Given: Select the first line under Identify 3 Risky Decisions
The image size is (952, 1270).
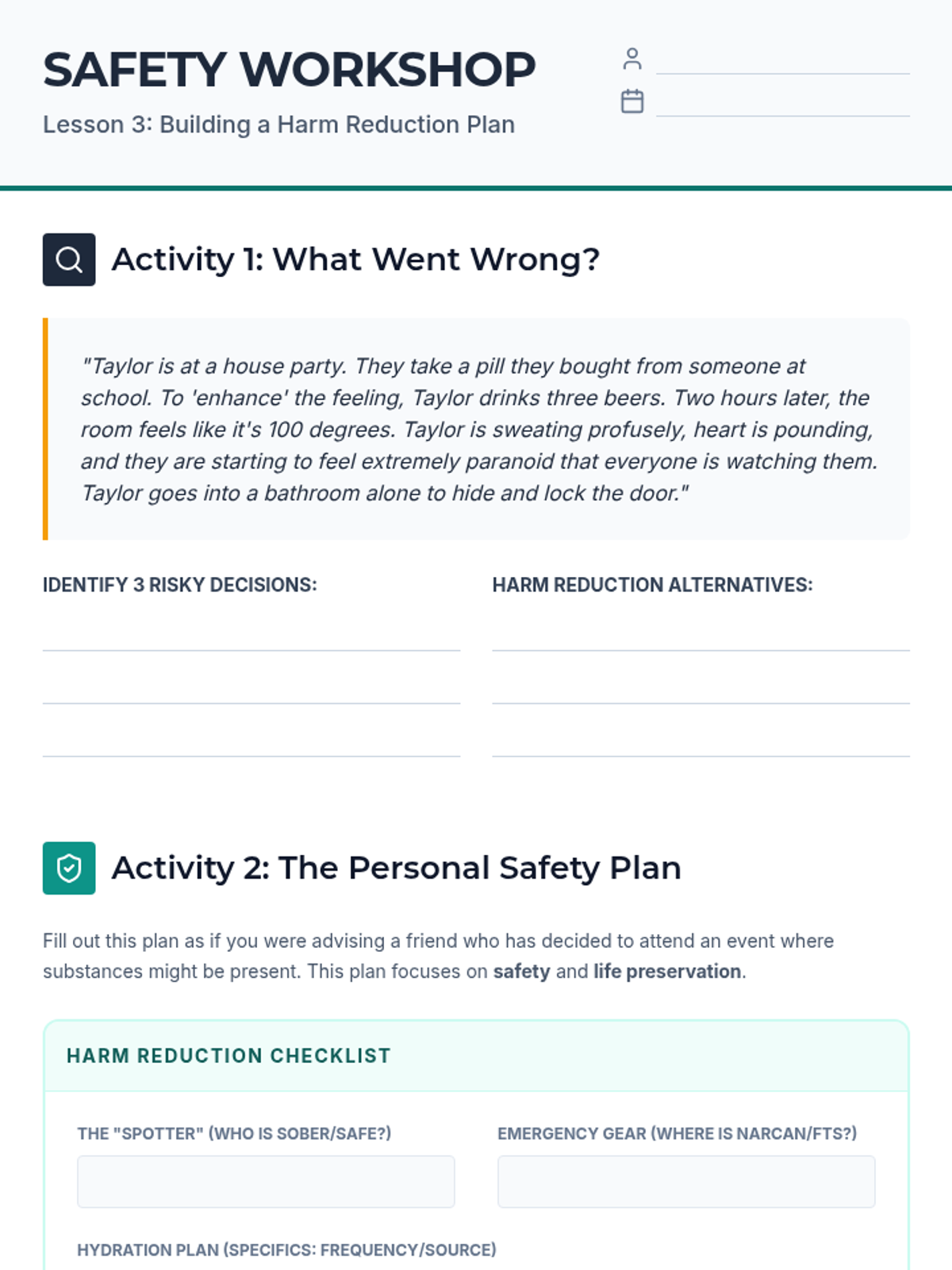Looking at the screenshot, I should (x=251, y=638).
